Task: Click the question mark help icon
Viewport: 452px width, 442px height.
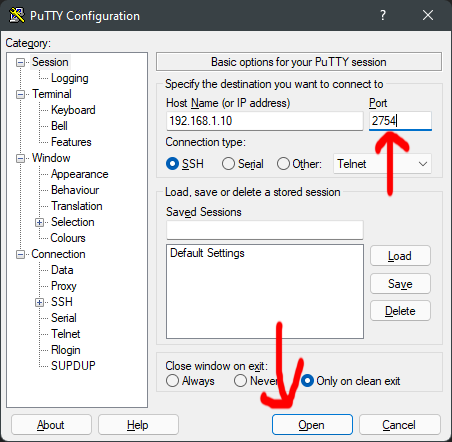Action: point(383,15)
